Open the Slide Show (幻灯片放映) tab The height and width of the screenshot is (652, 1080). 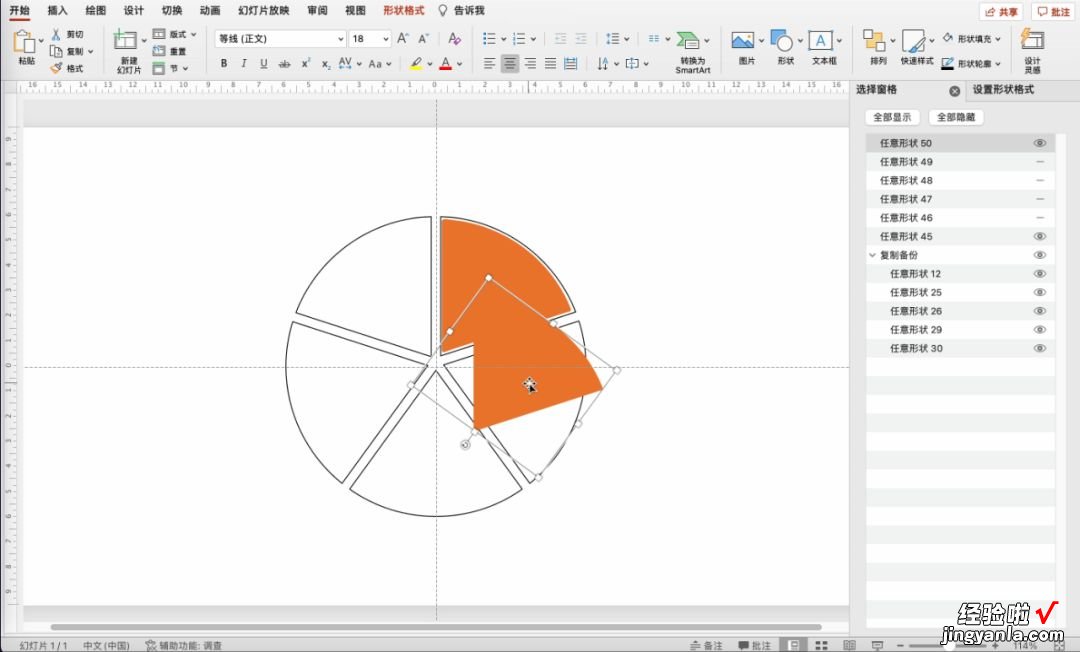[x=264, y=10]
